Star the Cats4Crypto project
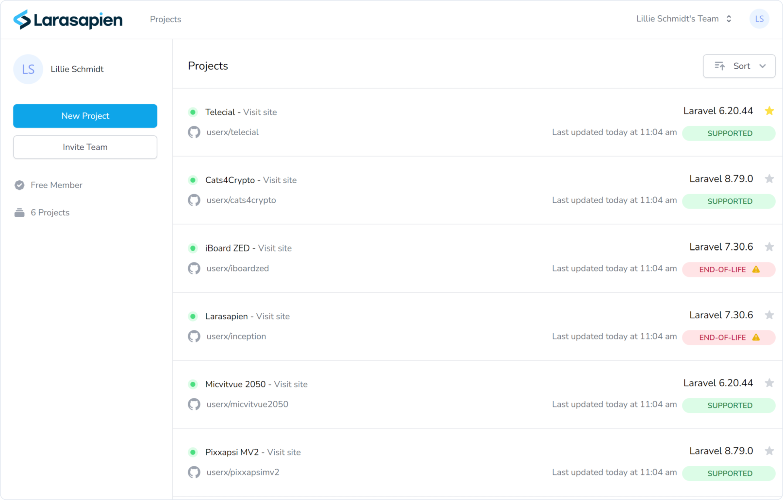Screen dimensions: 783x500 click(x=769, y=179)
